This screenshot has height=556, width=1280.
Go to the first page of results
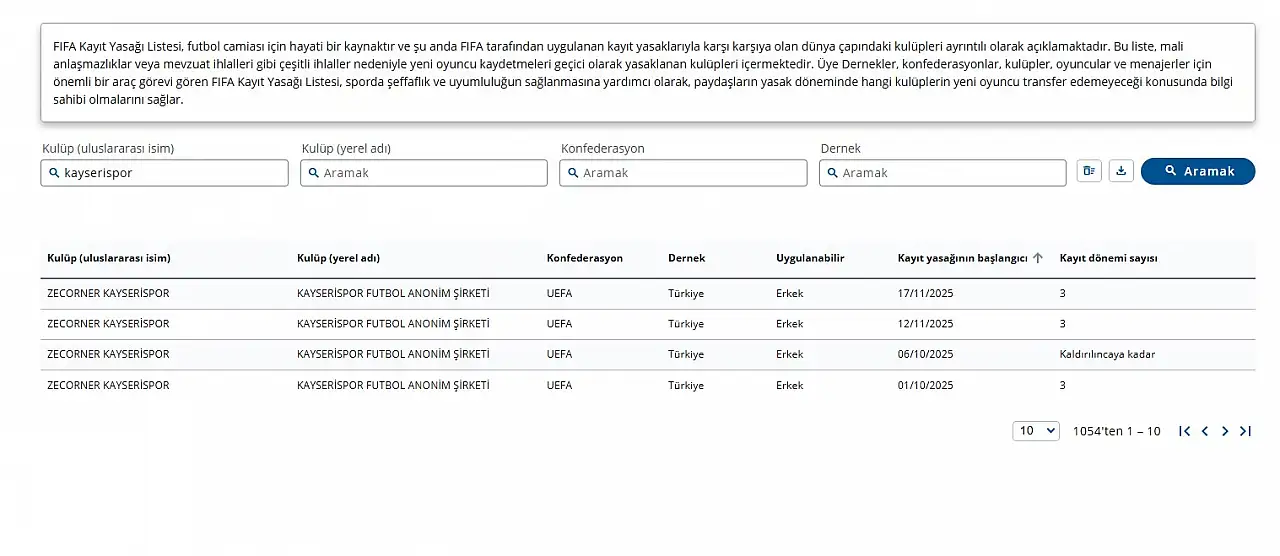pos(1184,431)
